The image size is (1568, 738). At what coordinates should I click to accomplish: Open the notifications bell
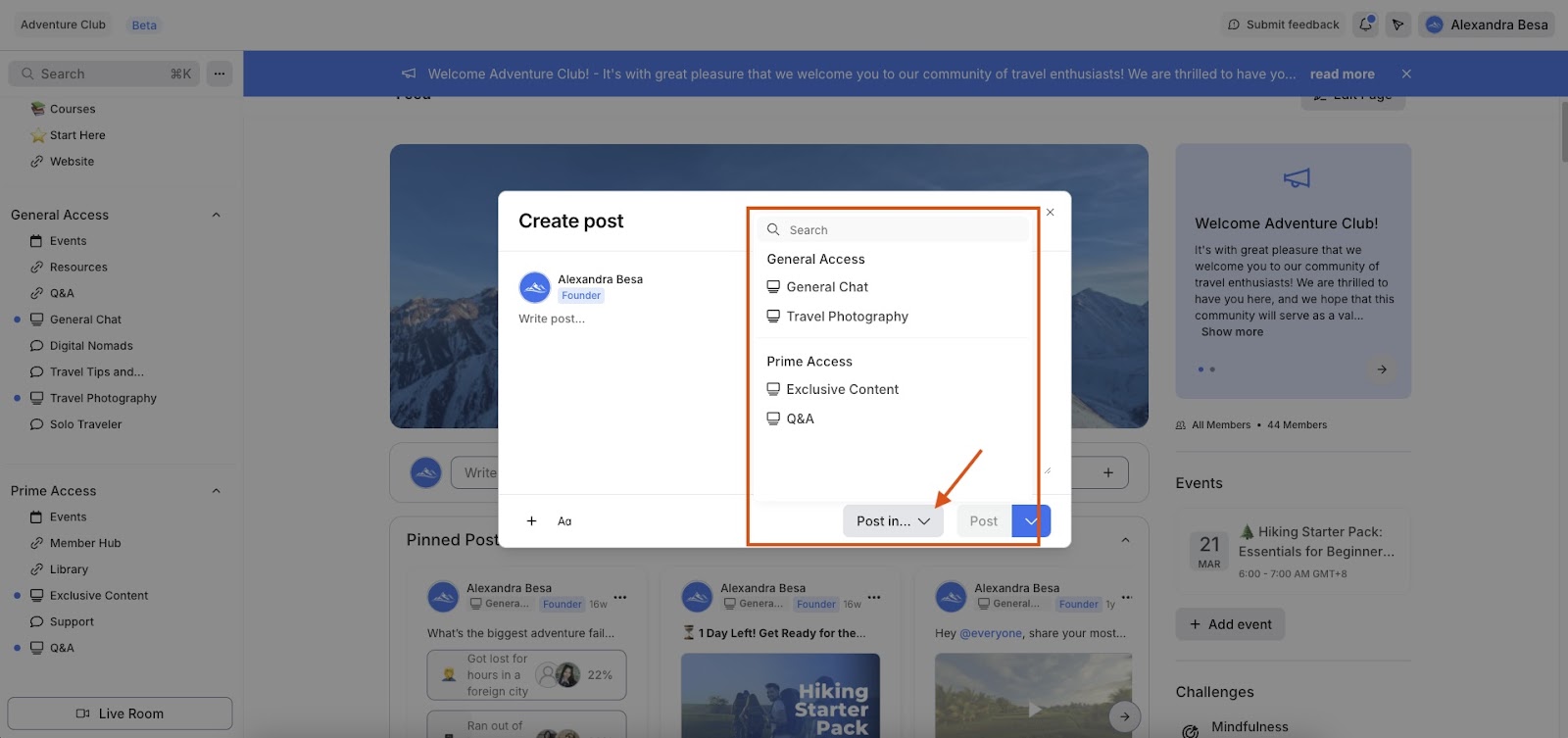click(1365, 25)
